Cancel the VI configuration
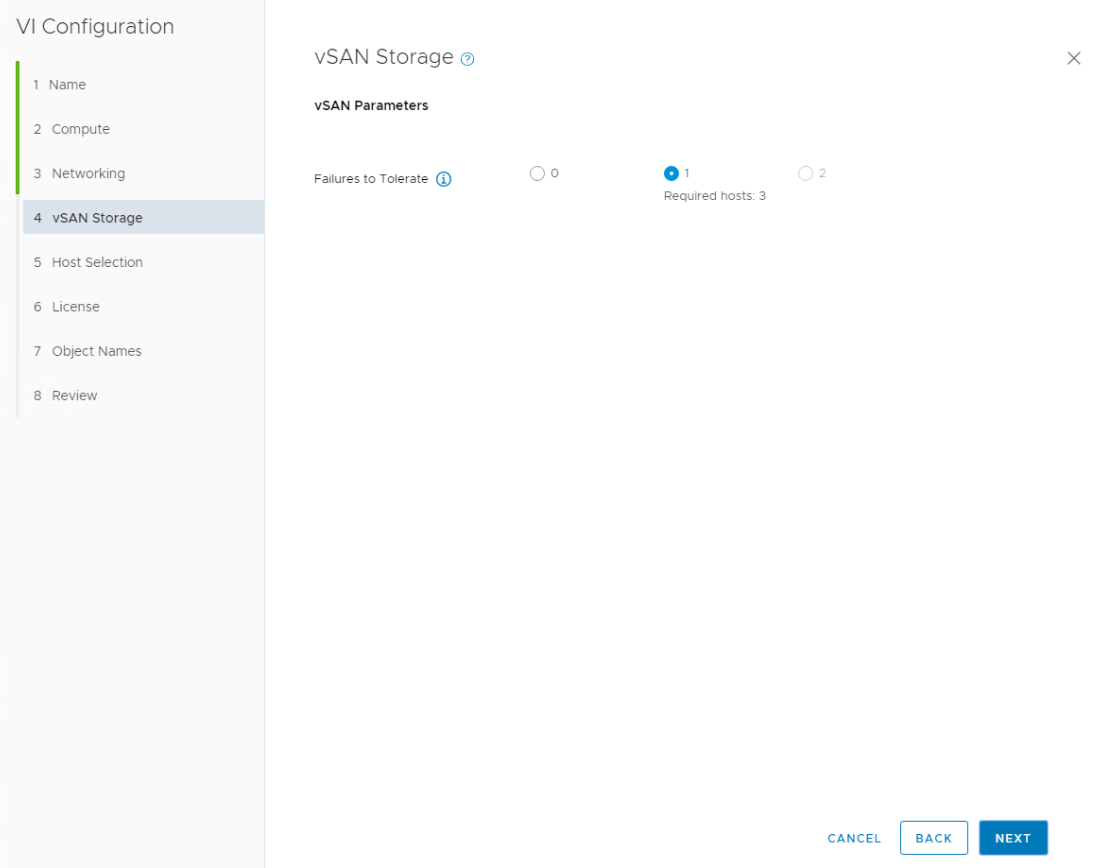The height and width of the screenshot is (868, 1095). (854, 838)
